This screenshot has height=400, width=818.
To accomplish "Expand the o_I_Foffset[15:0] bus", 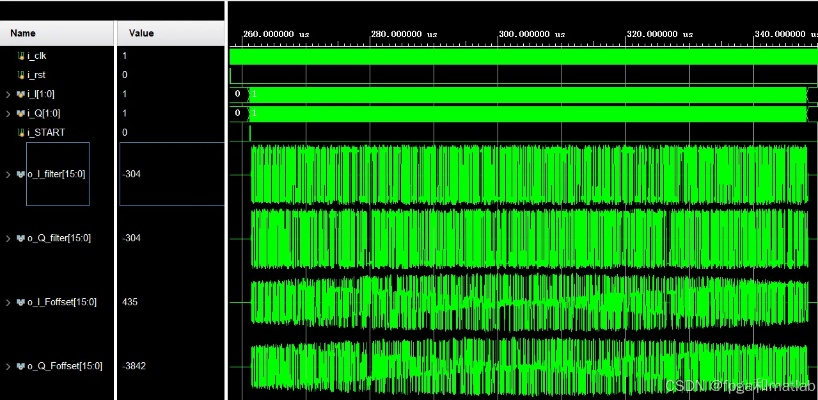I will (x=8, y=302).
